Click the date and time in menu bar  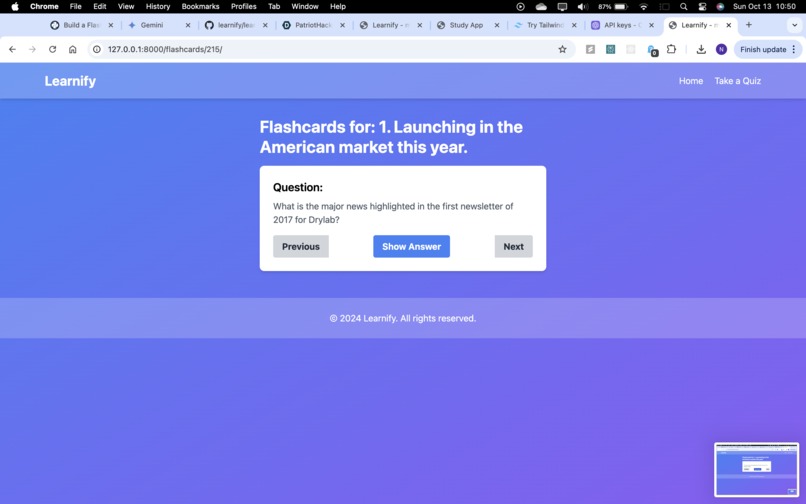click(x=764, y=7)
